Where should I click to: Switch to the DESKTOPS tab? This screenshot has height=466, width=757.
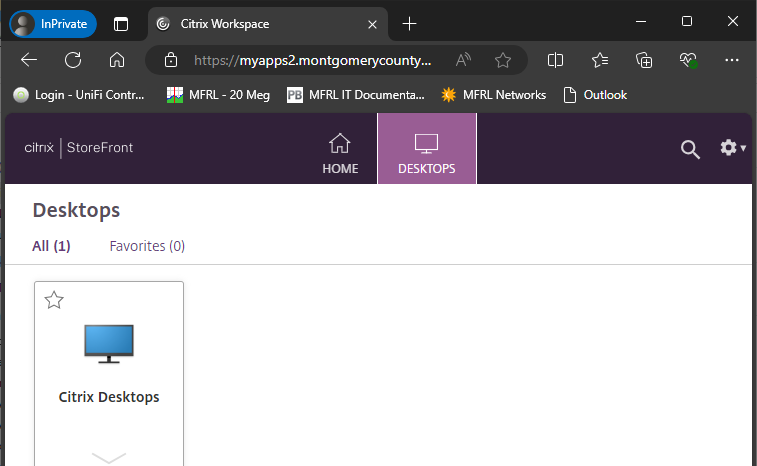pos(427,149)
